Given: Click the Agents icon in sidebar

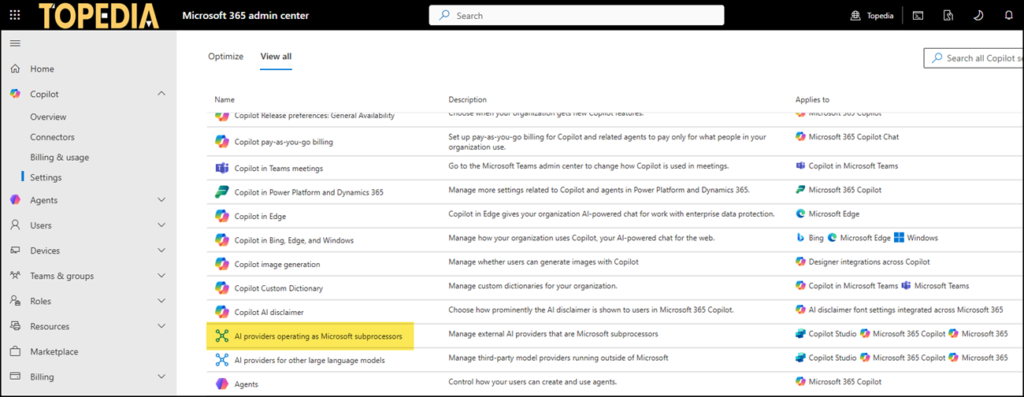Looking at the screenshot, I should point(16,200).
